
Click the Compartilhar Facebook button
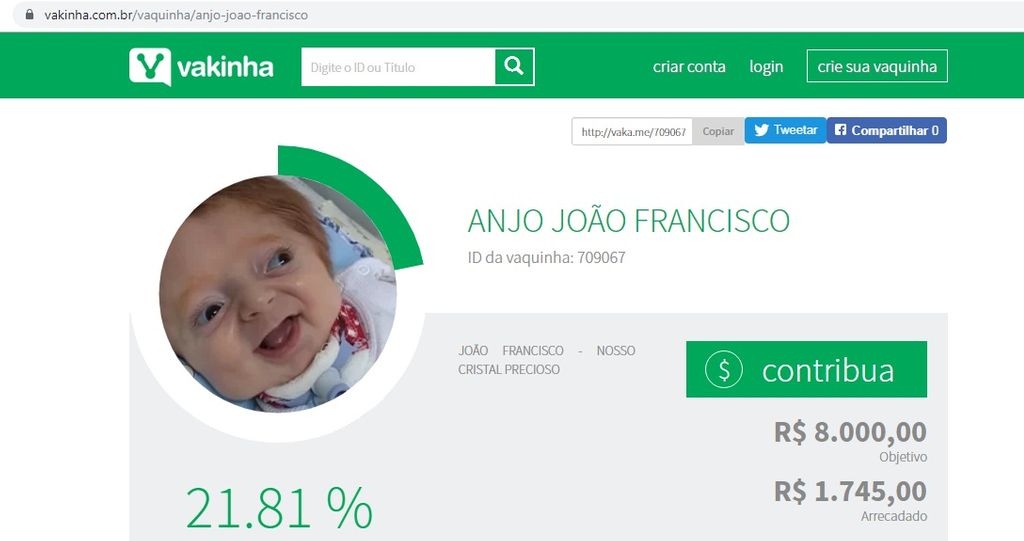click(x=887, y=130)
